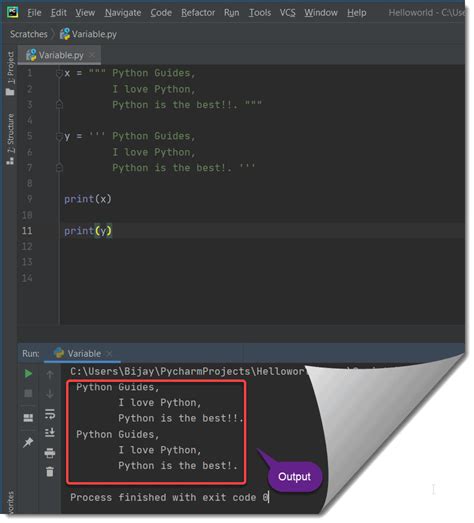This screenshot has width=474, height=523.
Task: Rerun Variable with the green play icon
Action: (28, 374)
